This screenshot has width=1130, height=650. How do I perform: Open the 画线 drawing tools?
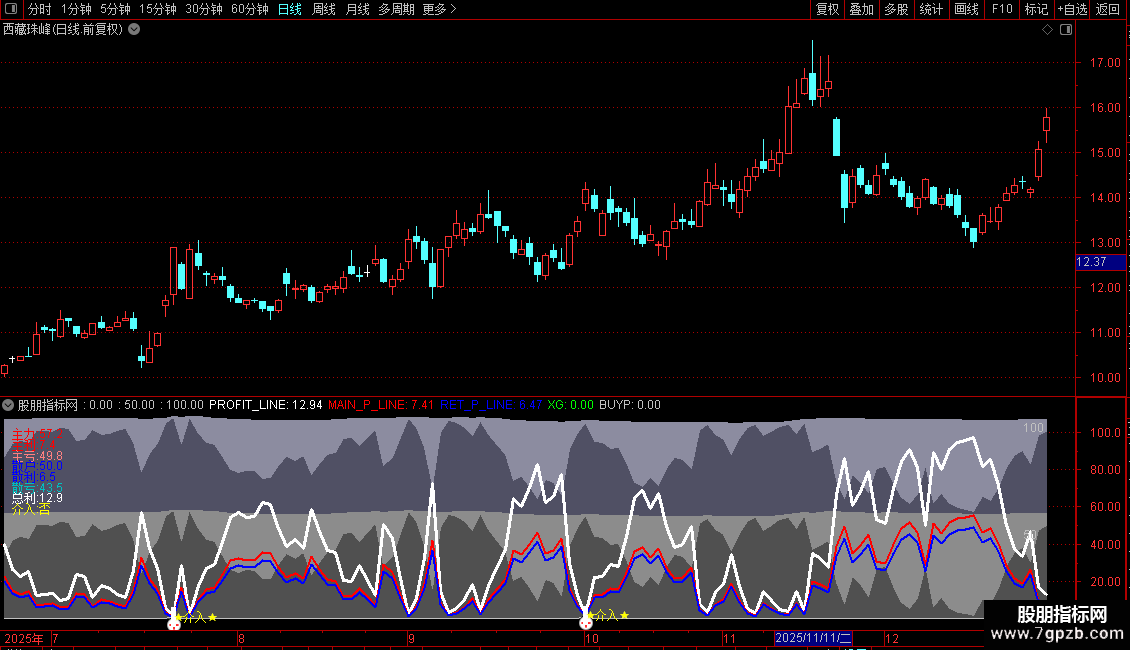click(x=966, y=9)
